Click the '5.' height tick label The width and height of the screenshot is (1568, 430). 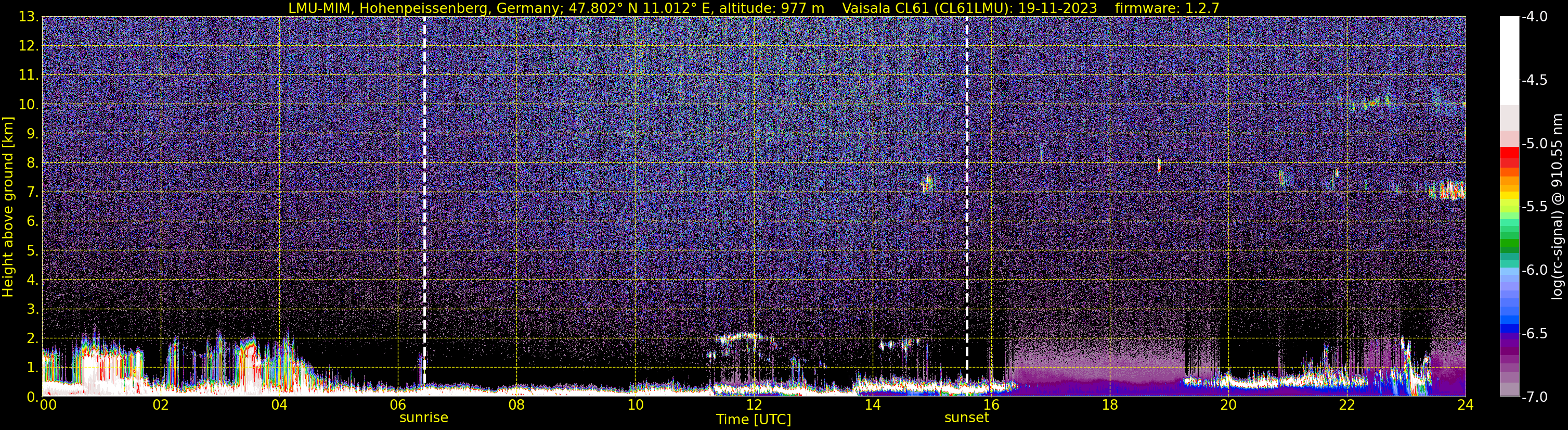tap(33, 251)
